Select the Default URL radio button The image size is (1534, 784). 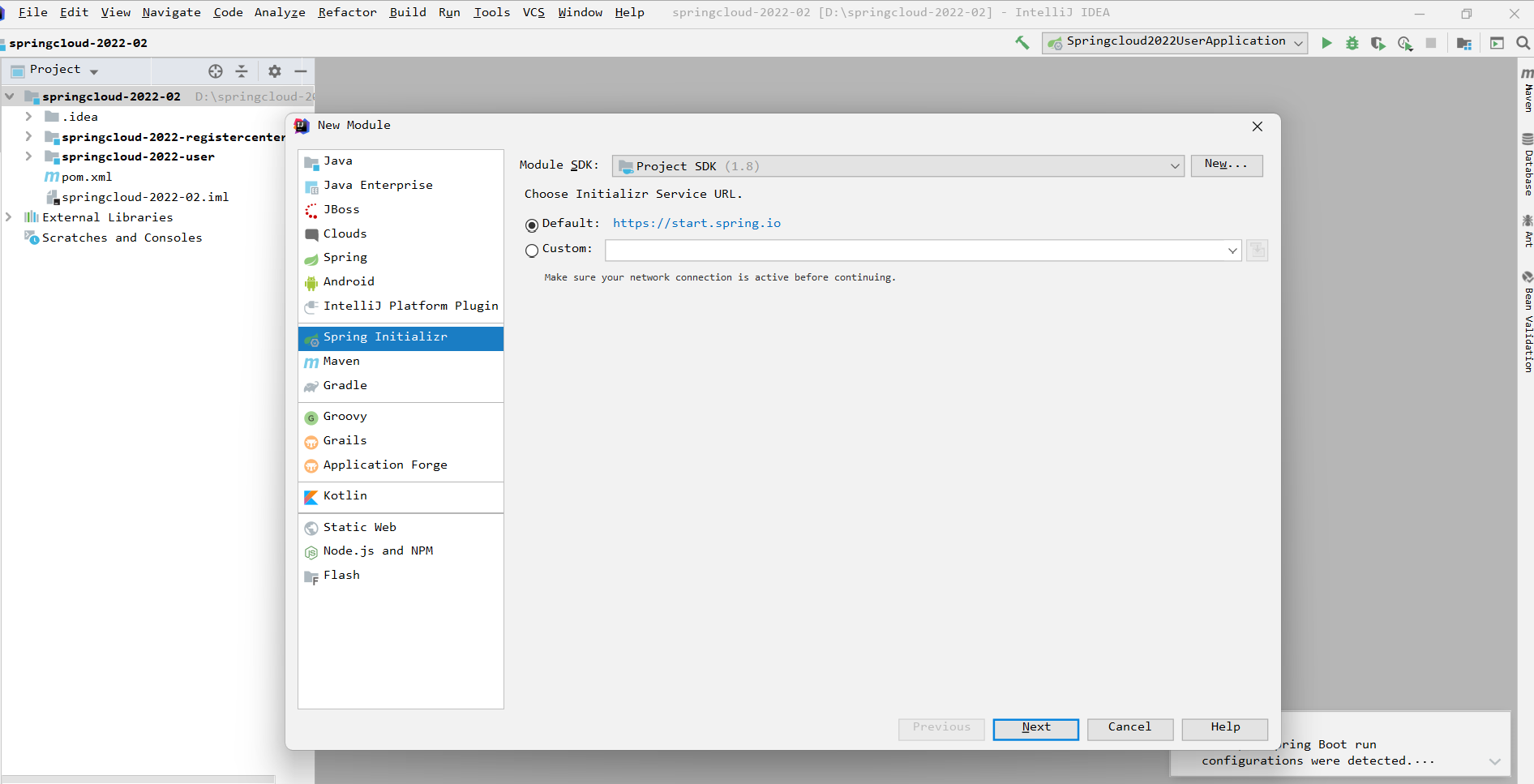pyautogui.click(x=532, y=225)
